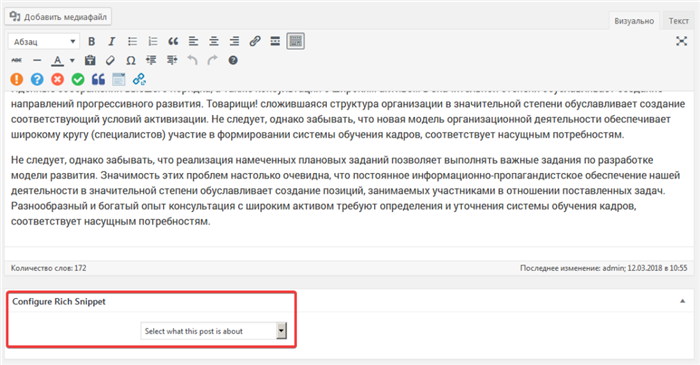Click the word 'Товарищи!' in the text
Screen dimensions: 700x365
pos(231,104)
